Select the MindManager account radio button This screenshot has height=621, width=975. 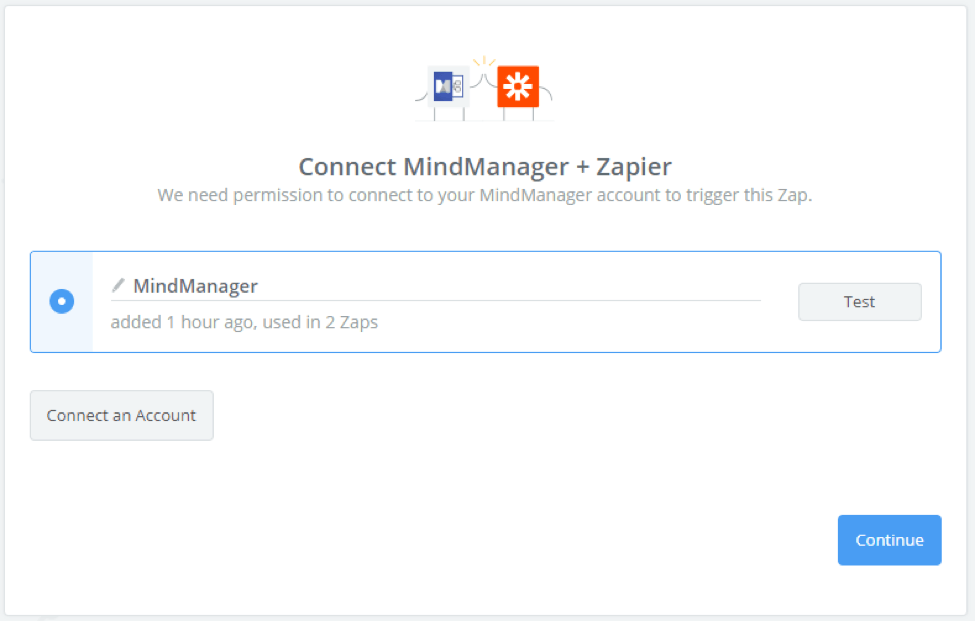(62, 301)
